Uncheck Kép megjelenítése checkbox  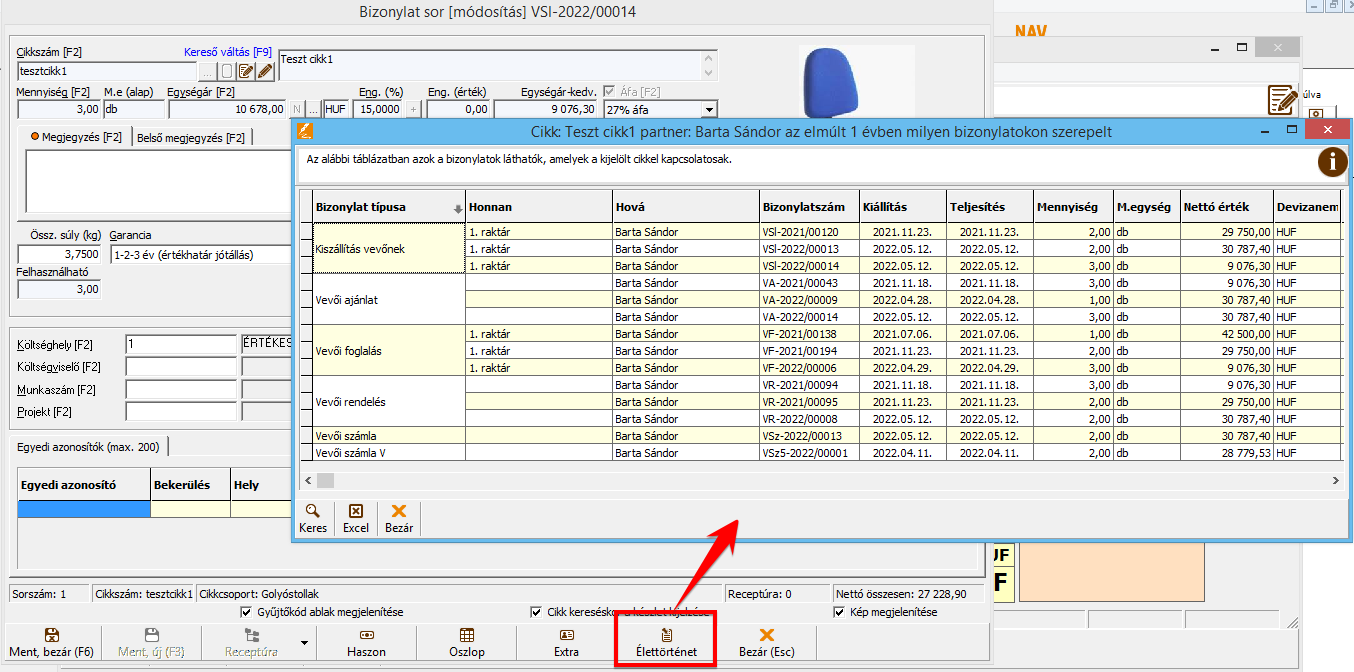click(839, 612)
